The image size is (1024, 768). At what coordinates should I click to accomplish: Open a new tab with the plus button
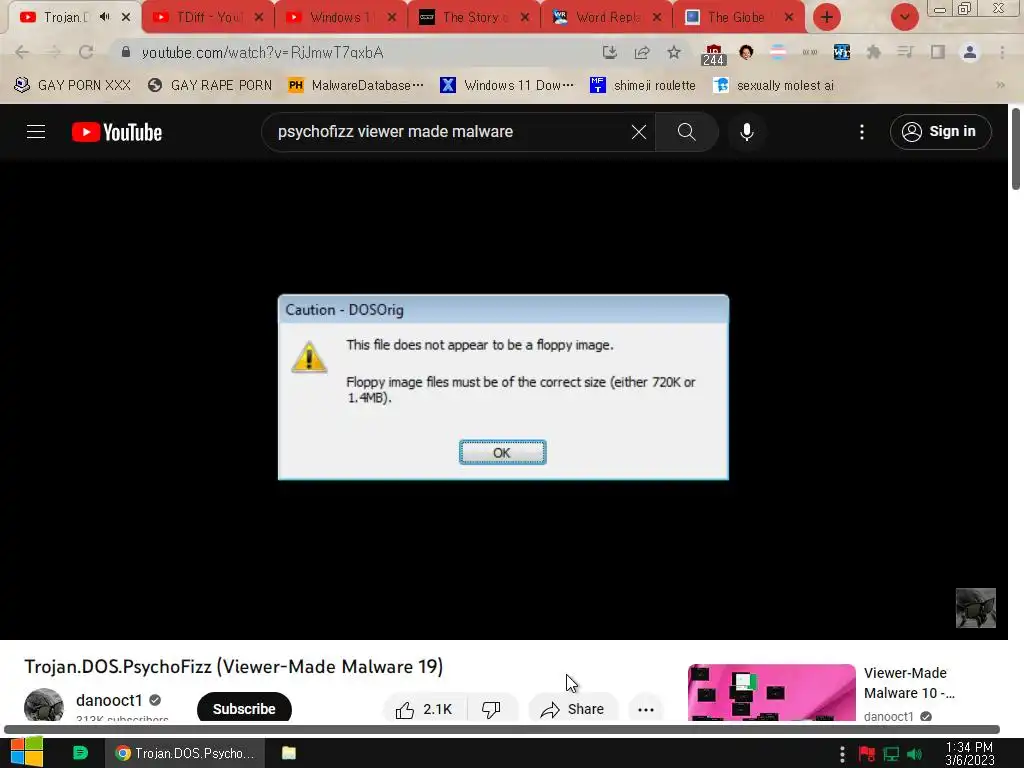click(x=827, y=17)
